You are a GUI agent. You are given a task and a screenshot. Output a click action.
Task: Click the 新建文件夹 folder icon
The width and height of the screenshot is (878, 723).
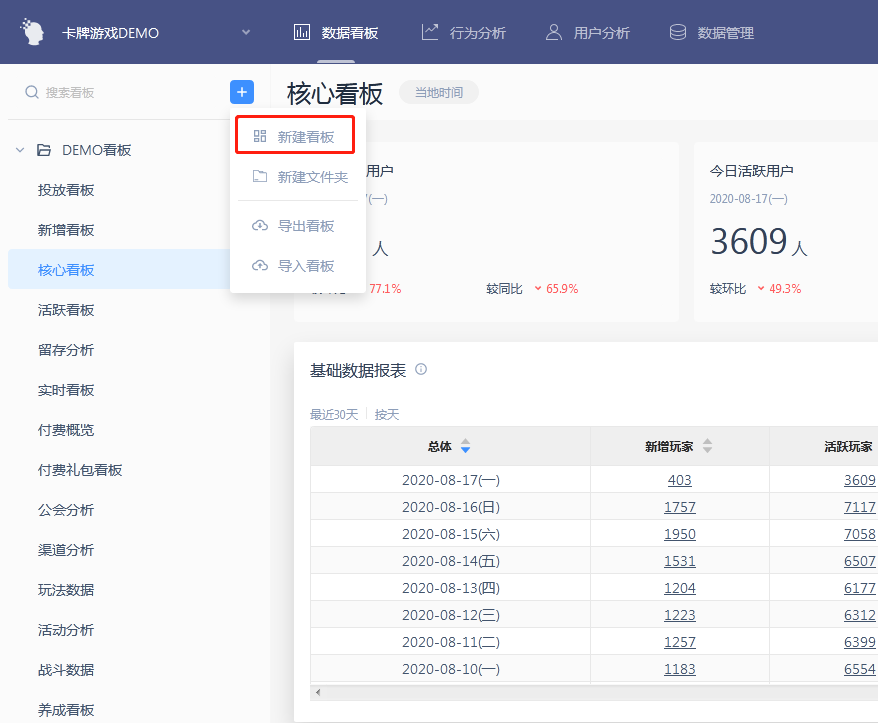click(x=260, y=177)
